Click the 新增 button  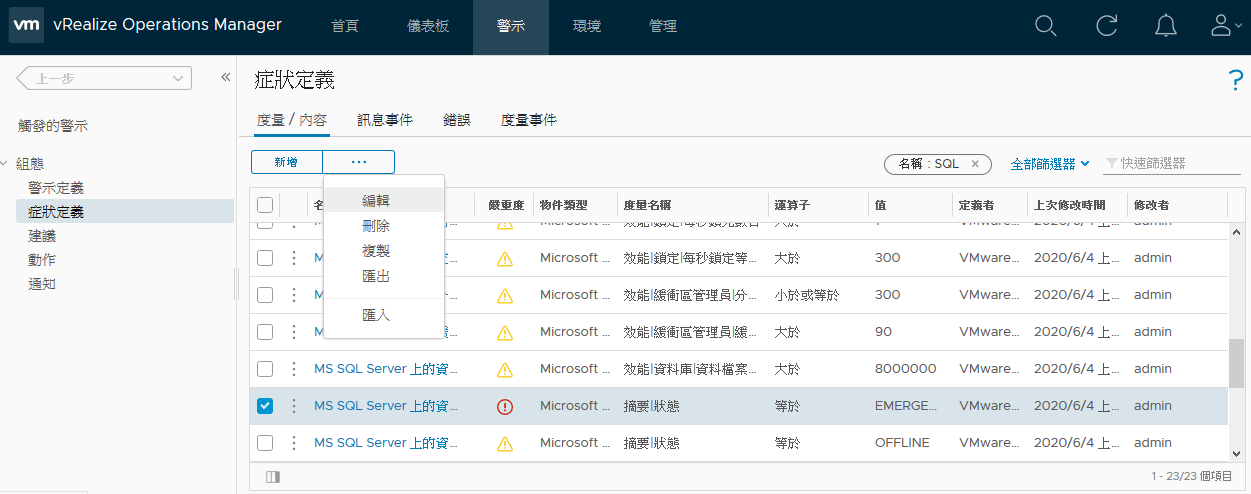286,162
